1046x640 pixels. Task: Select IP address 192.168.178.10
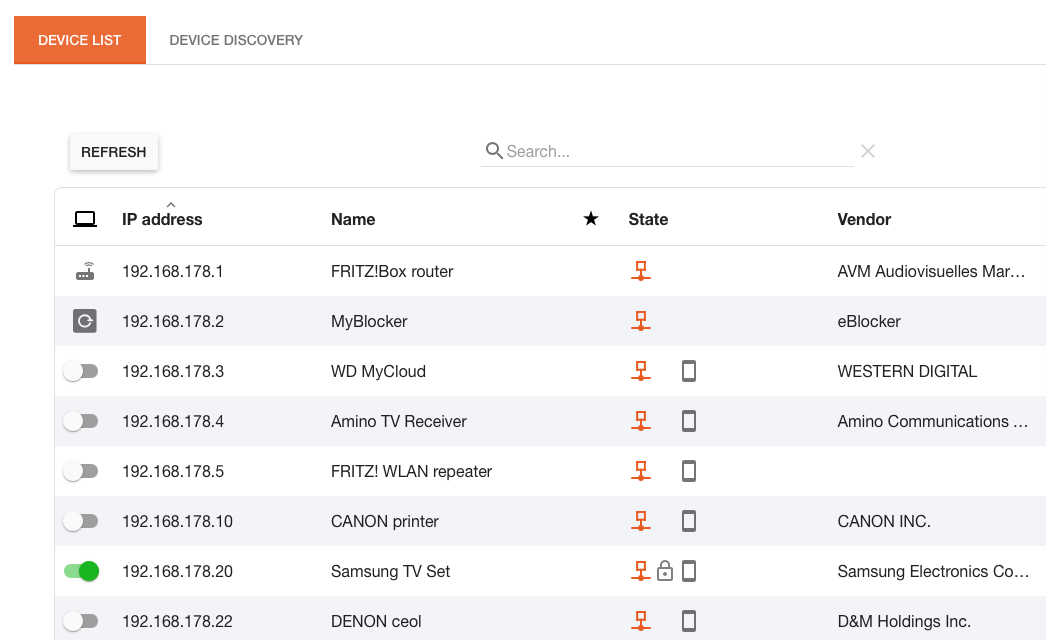pos(177,522)
